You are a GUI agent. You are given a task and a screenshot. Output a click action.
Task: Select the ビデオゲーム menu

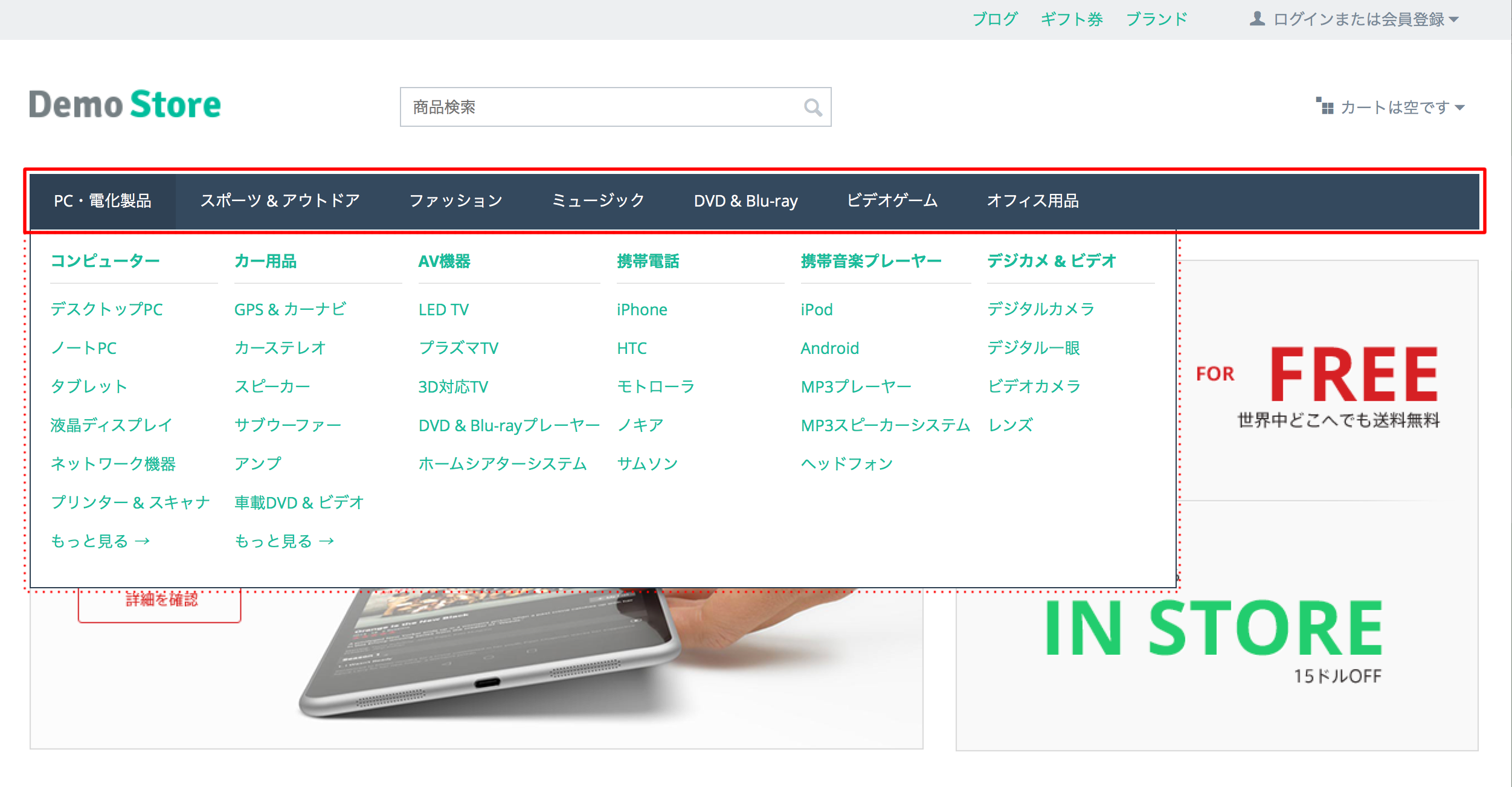coord(892,201)
